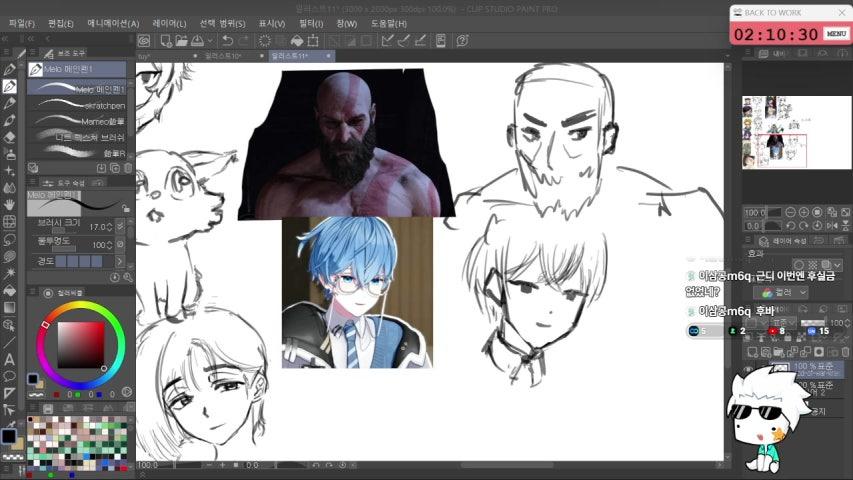The width and height of the screenshot is (853, 480).
Task: Click the Undo arrow in the command bar
Action: [227, 41]
